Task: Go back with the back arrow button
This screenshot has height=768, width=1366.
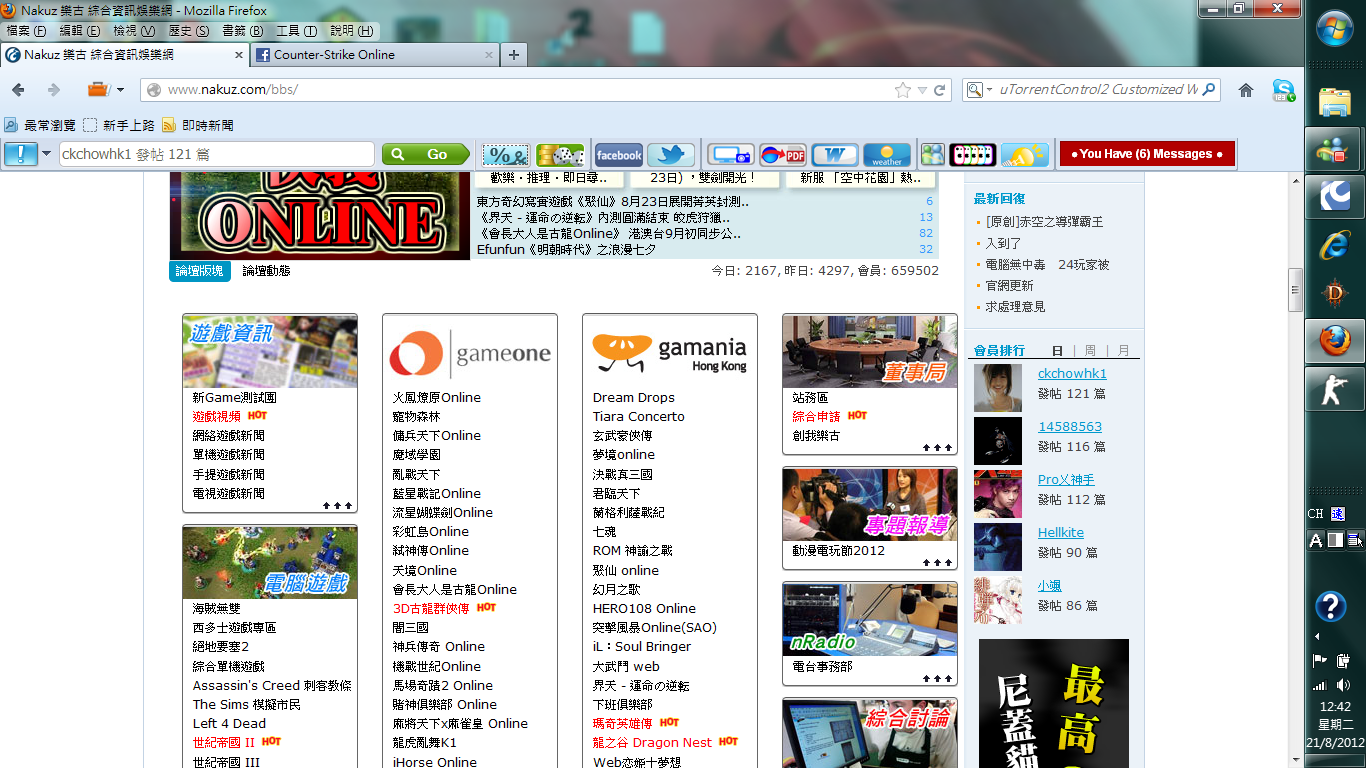Action: (x=18, y=90)
